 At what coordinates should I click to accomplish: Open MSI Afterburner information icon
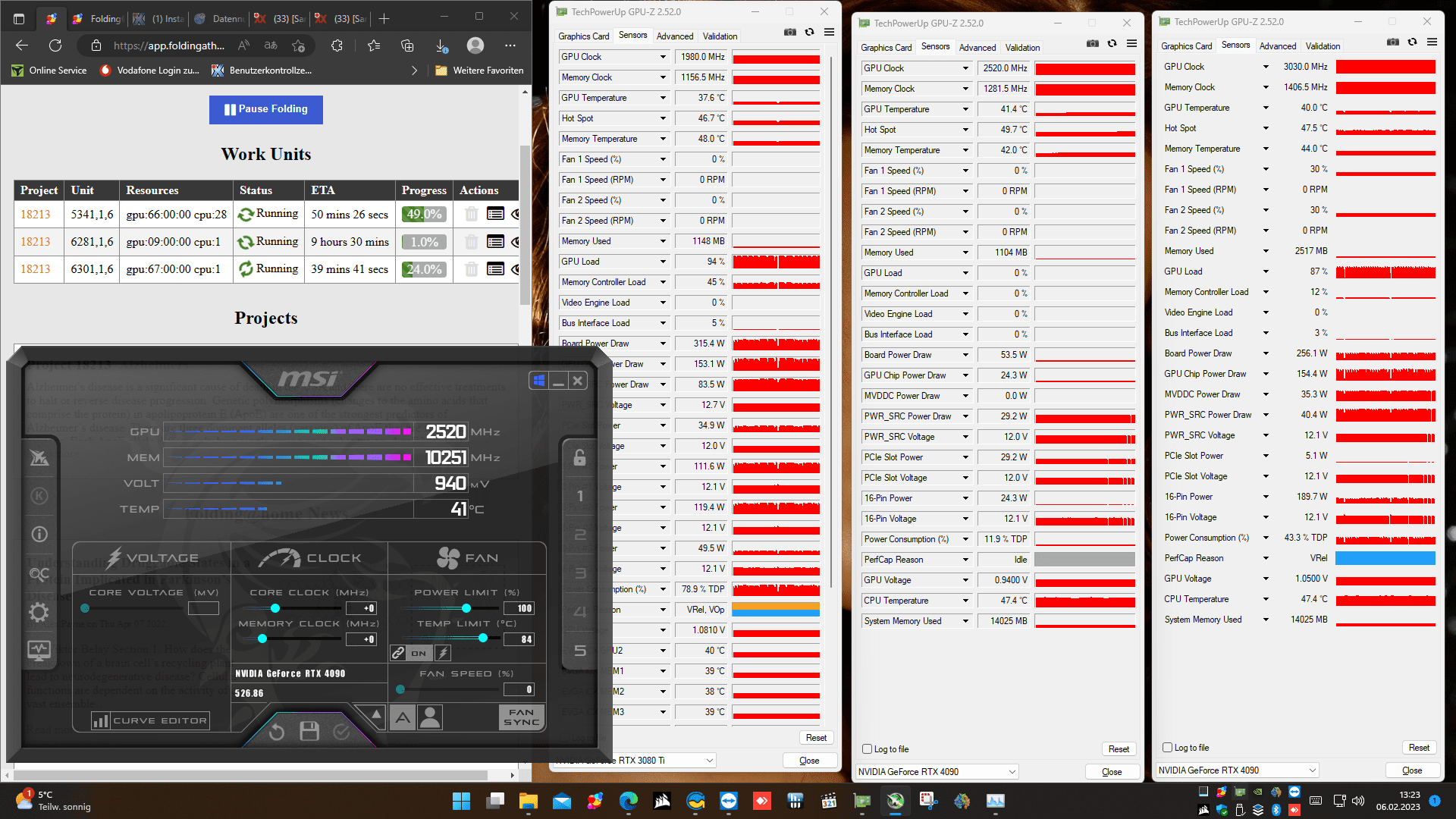click(39, 535)
